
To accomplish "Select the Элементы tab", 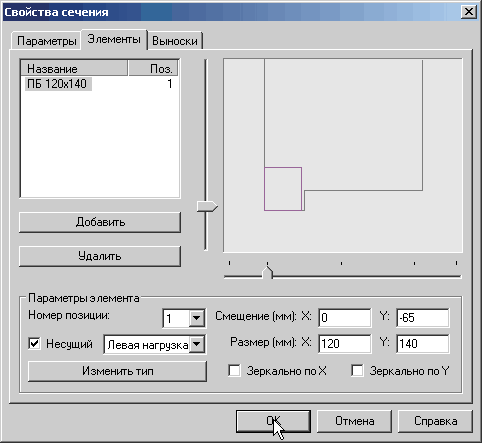I will pos(114,39).
